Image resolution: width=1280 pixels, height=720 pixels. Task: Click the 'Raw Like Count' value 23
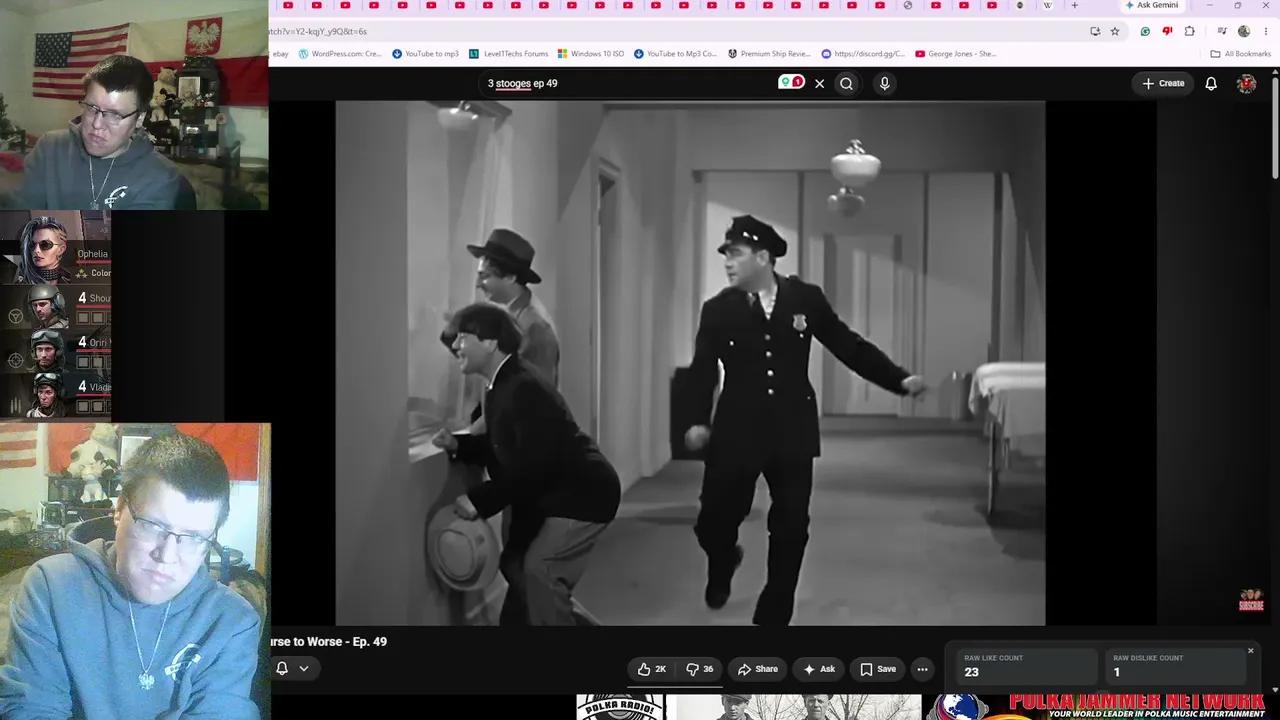pyautogui.click(x=971, y=672)
